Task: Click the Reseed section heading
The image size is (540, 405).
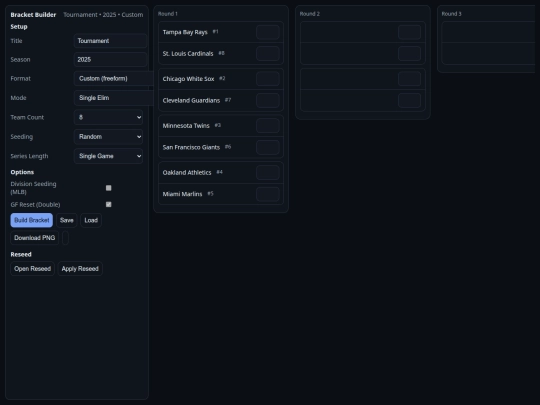Action: (x=21, y=255)
